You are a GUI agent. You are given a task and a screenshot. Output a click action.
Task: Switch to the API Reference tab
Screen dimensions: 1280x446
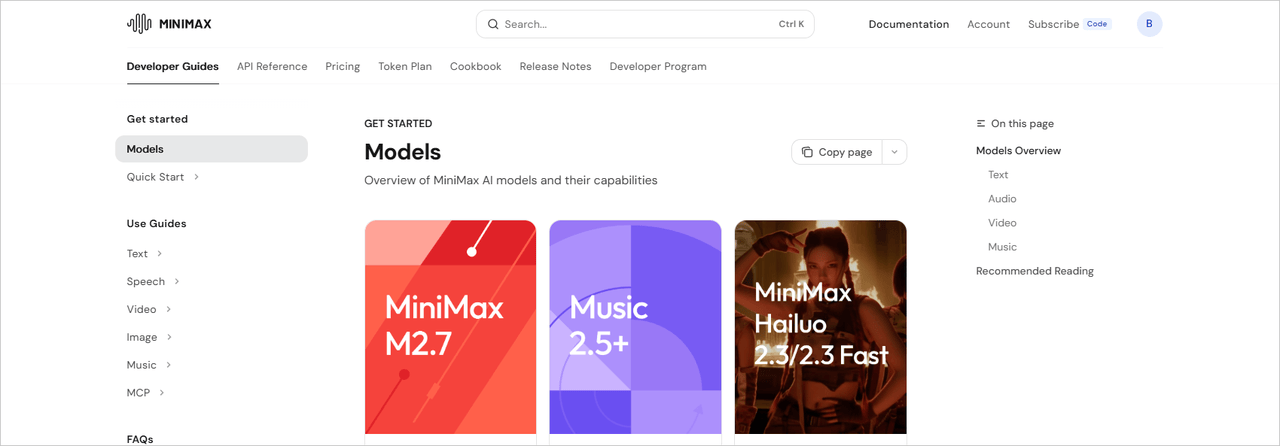(272, 66)
